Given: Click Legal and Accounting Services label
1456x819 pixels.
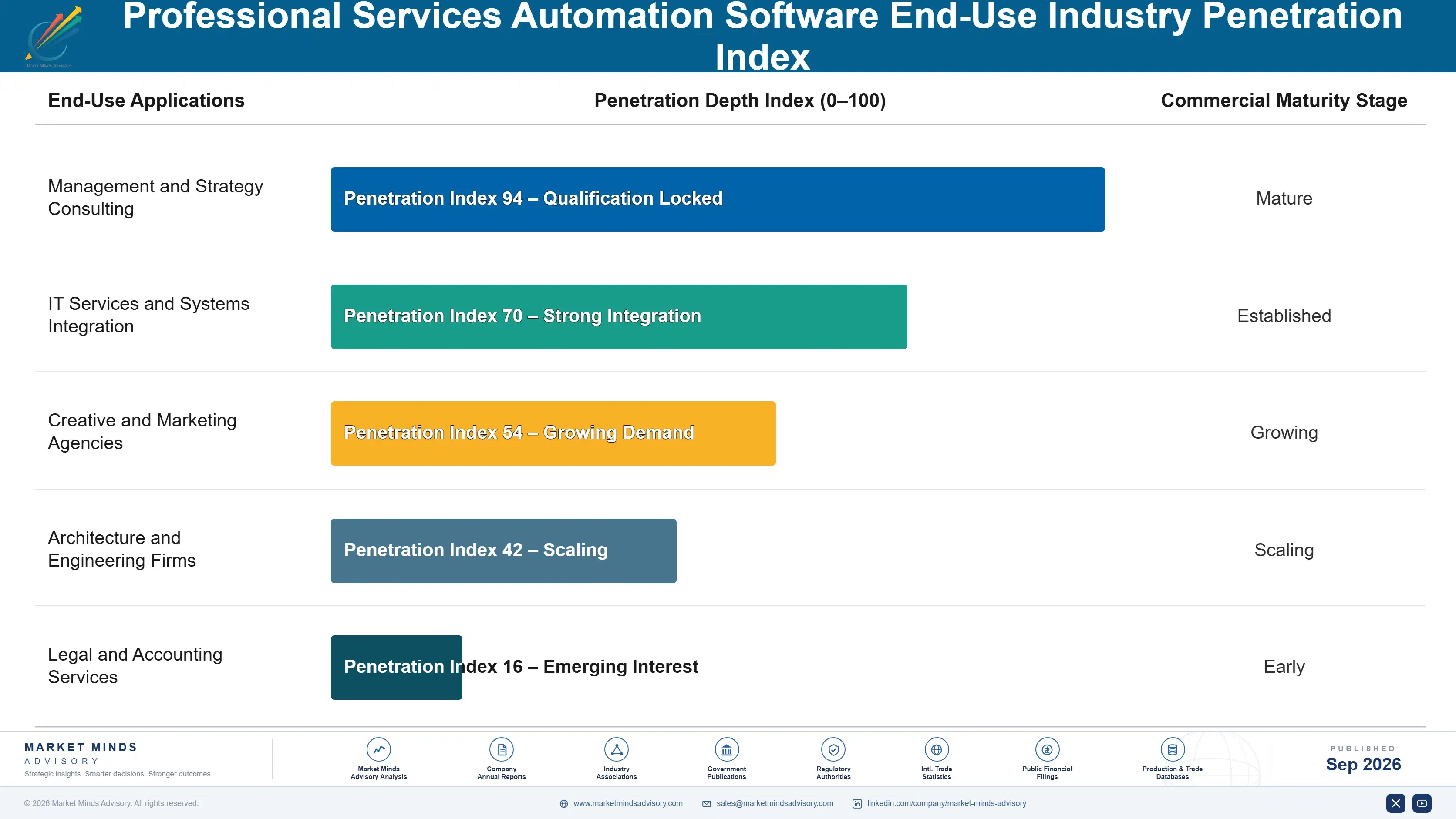Looking at the screenshot, I should 135,666.
